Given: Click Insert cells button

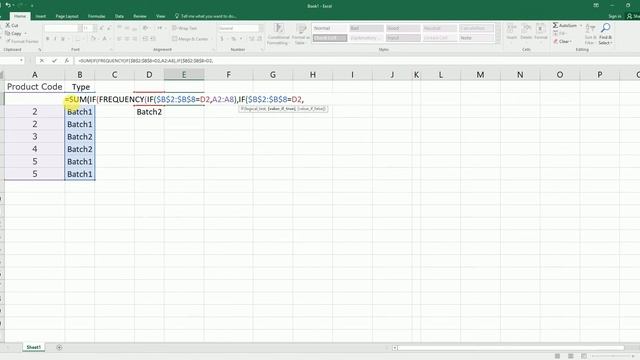Looking at the screenshot, I should pyautogui.click(x=511, y=32).
